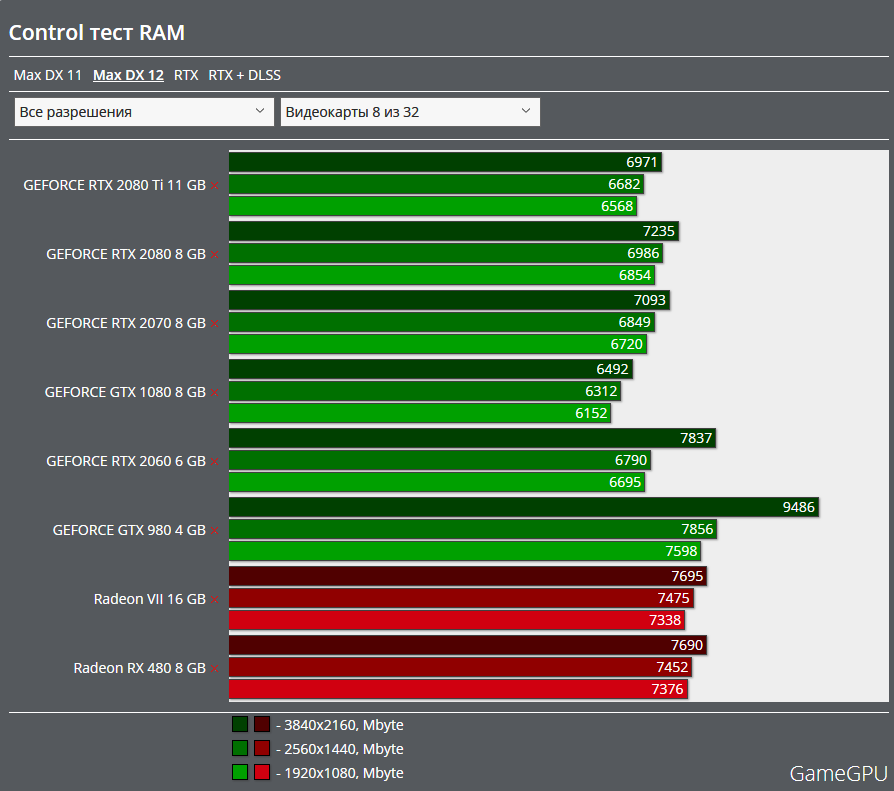Click the 7690 bar for Radeon RX 480
The image size is (894, 791).
[x=468, y=645]
